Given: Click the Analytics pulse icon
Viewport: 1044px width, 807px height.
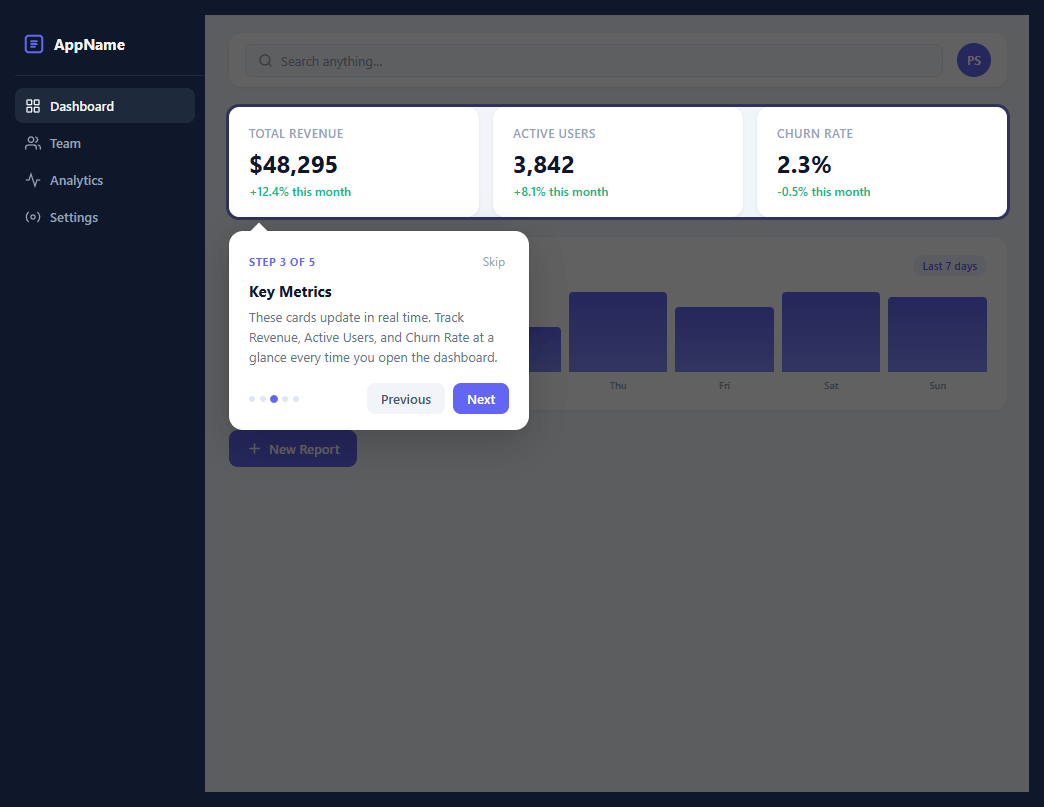Looking at the screenshot, I should click(33, 180).
